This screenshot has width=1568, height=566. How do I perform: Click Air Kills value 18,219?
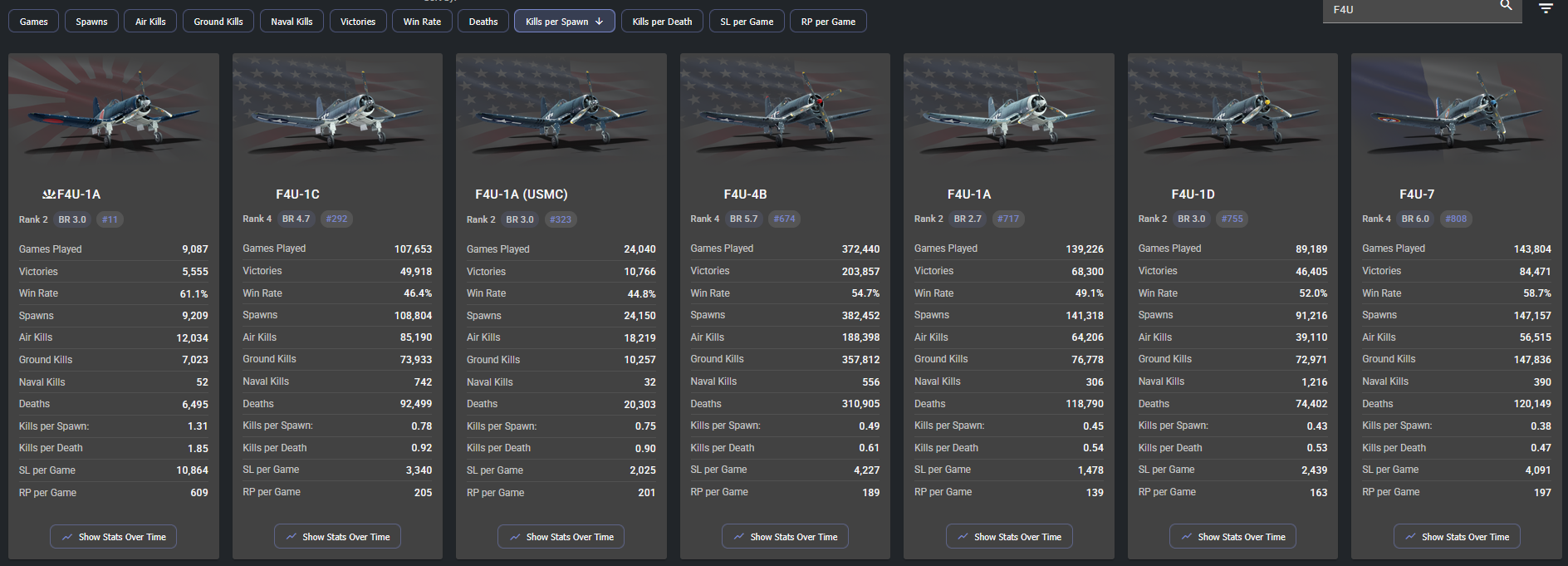640,337
